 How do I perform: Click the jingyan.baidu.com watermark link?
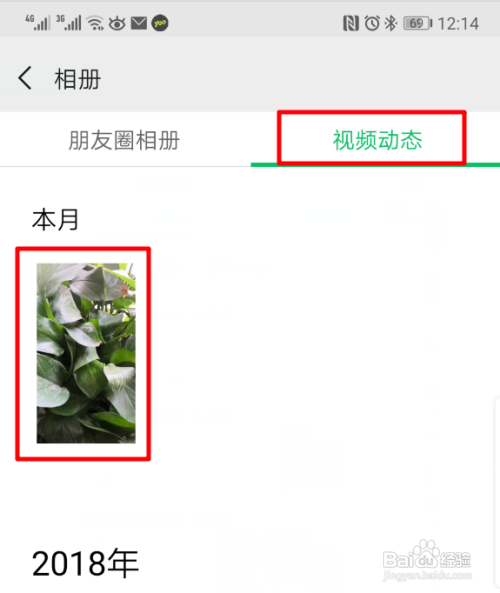[x=427, y=576]
